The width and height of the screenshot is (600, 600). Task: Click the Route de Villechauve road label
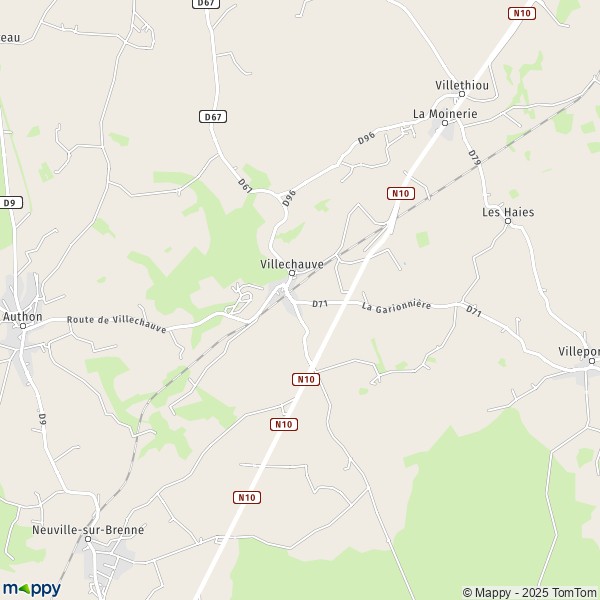pyautogui.click(x=117, y=324)
